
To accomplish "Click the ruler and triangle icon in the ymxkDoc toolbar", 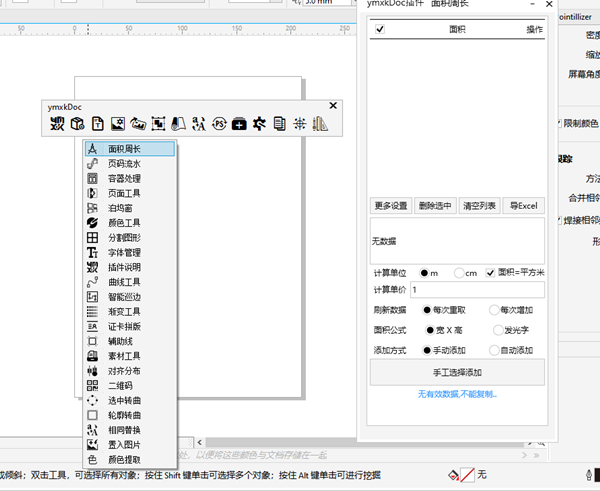I will tap(320, 124).
